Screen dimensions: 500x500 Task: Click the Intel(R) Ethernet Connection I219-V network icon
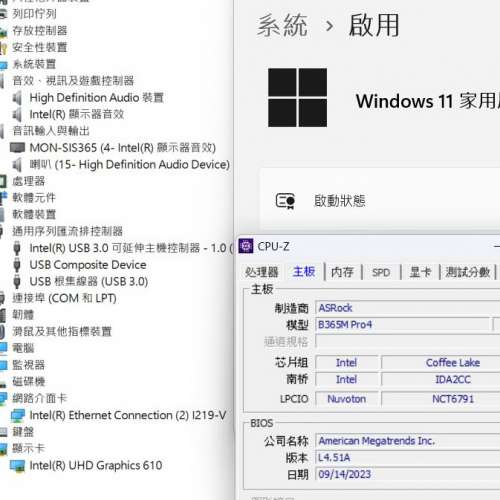tap(17, 416)
